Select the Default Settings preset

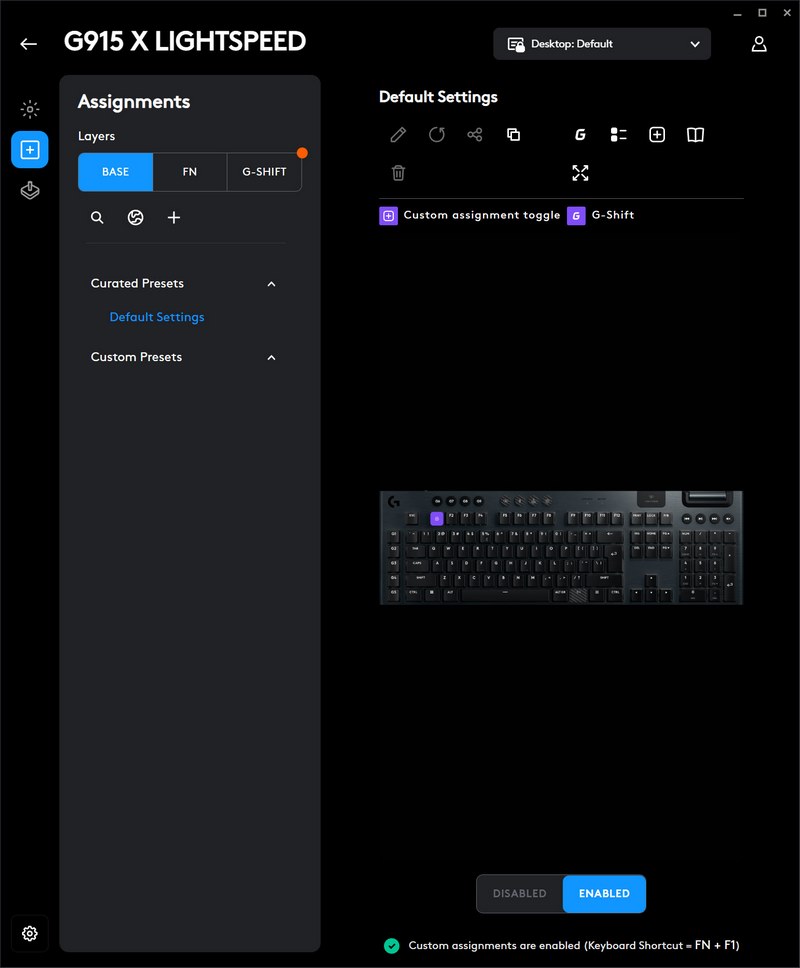(x=157, y=317)
